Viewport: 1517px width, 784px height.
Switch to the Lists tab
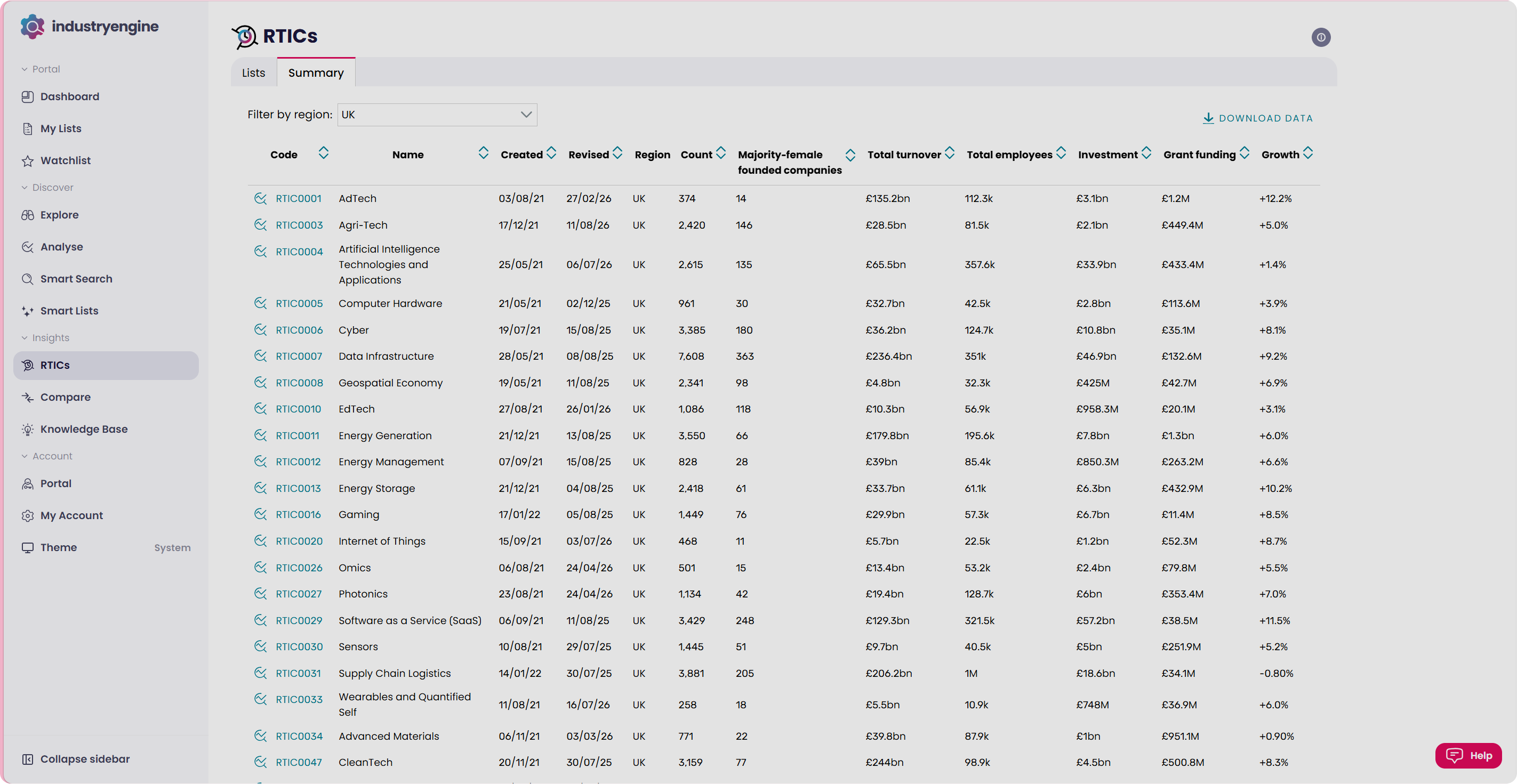click(254, 72)
